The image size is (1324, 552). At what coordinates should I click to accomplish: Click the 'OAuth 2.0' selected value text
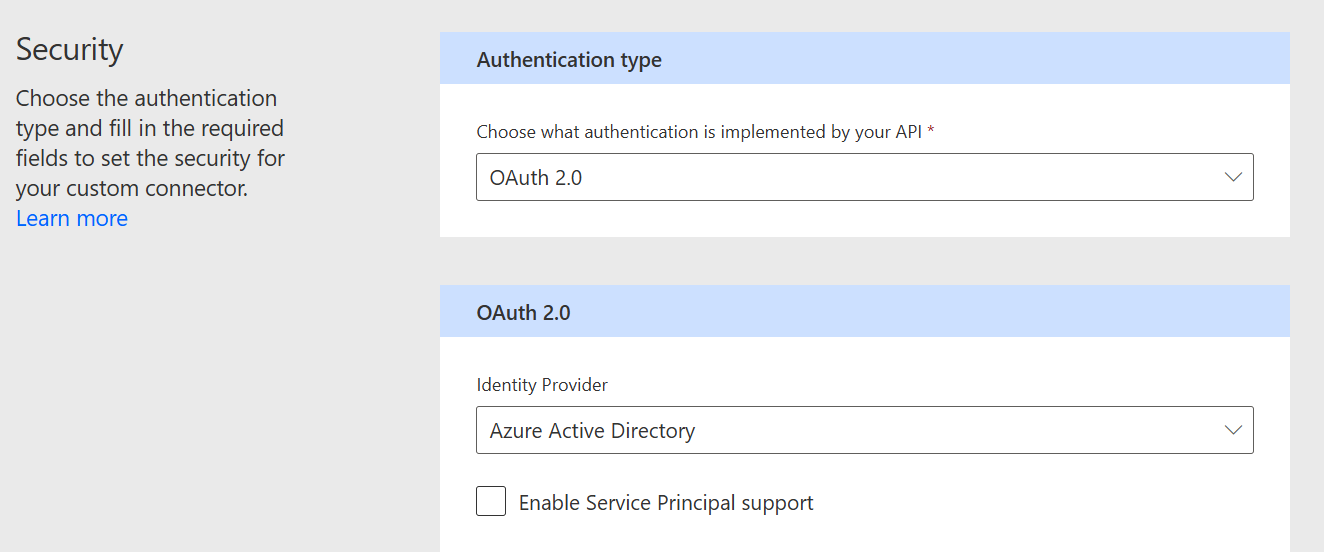pos(535,178)
